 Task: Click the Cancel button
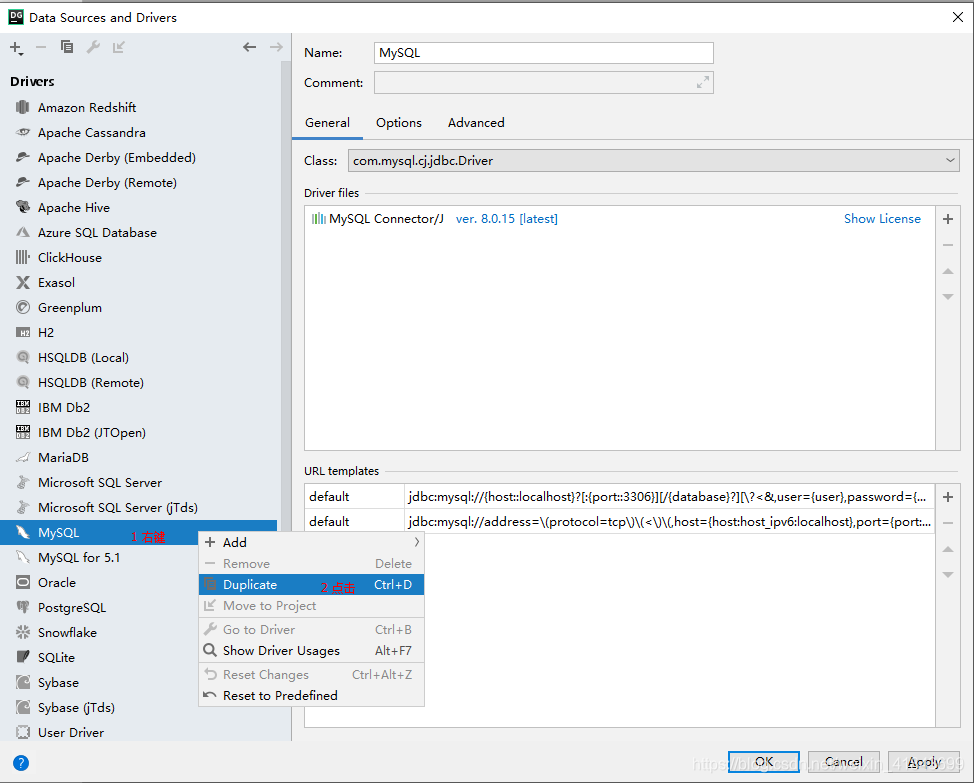(844, 762)
